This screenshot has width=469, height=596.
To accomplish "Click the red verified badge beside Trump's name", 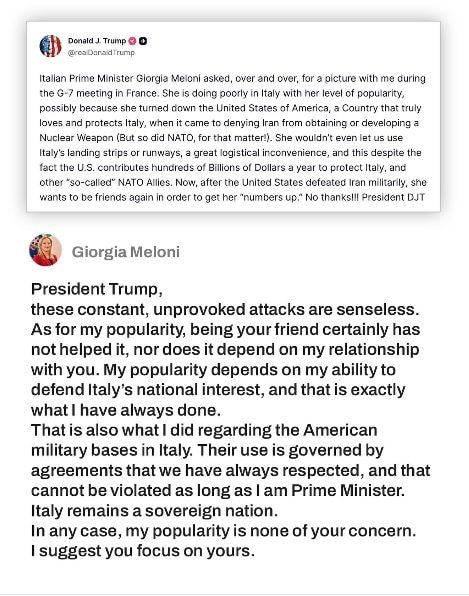I will click(132, 41).
